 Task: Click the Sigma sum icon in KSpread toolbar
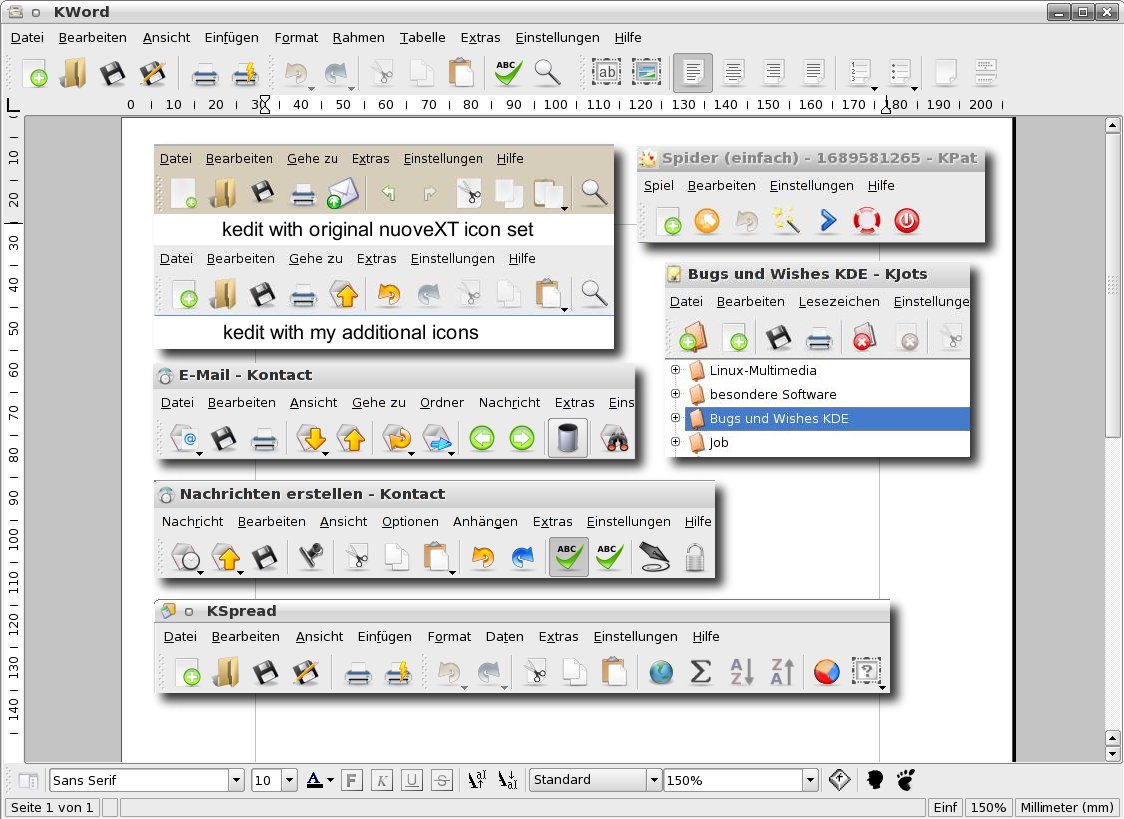coord(700,672)
